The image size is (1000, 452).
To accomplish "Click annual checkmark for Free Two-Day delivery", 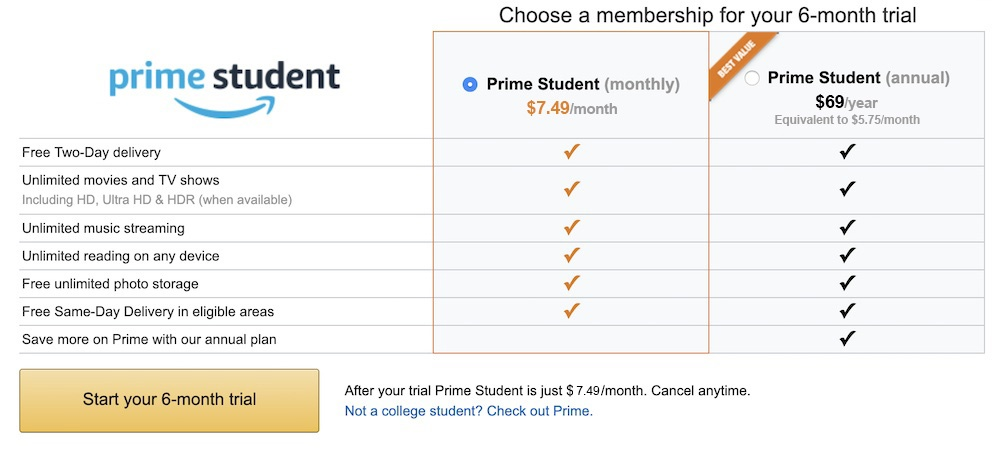I will (847, 152).
